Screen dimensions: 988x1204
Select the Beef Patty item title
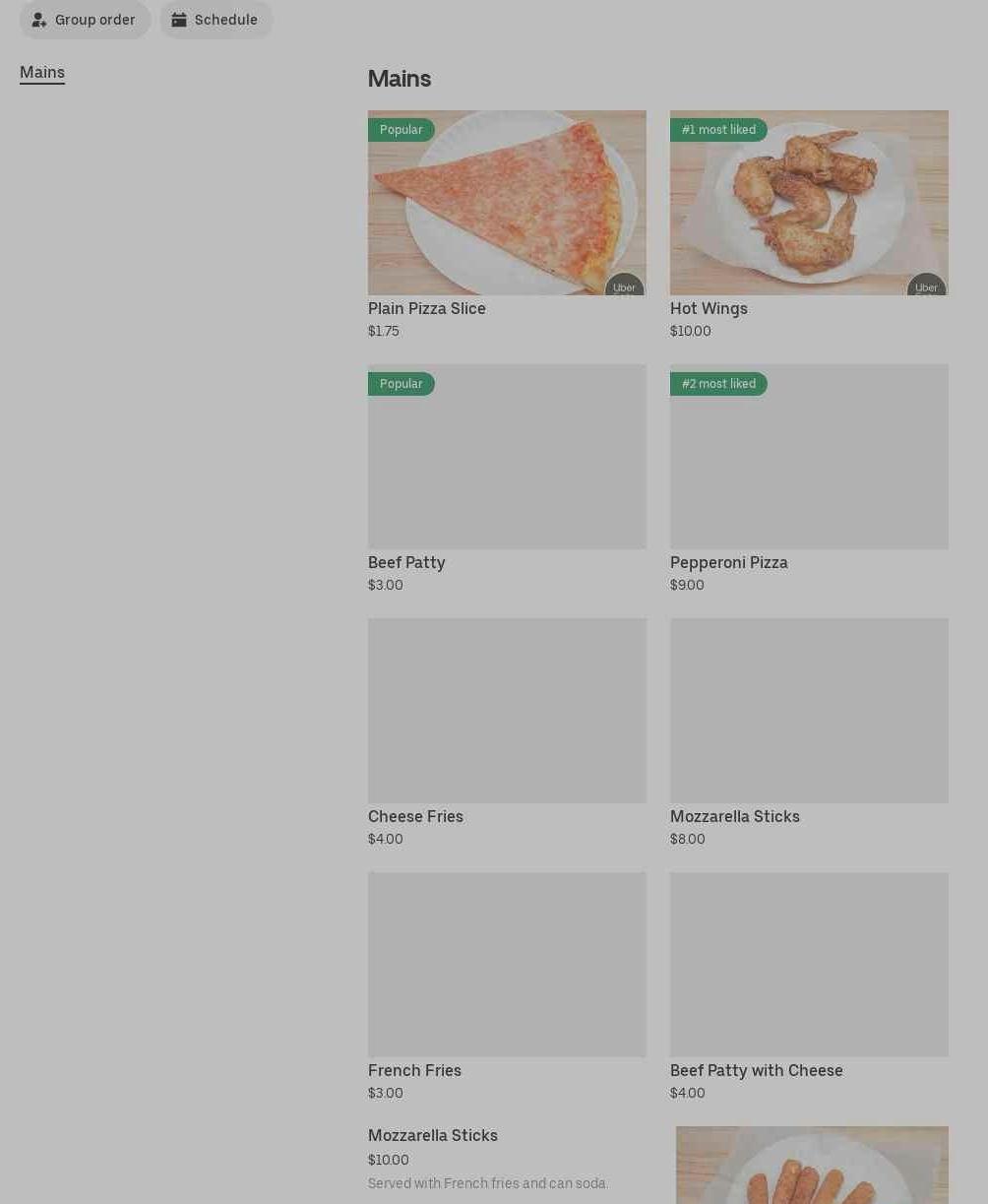[x=406, y=563]
